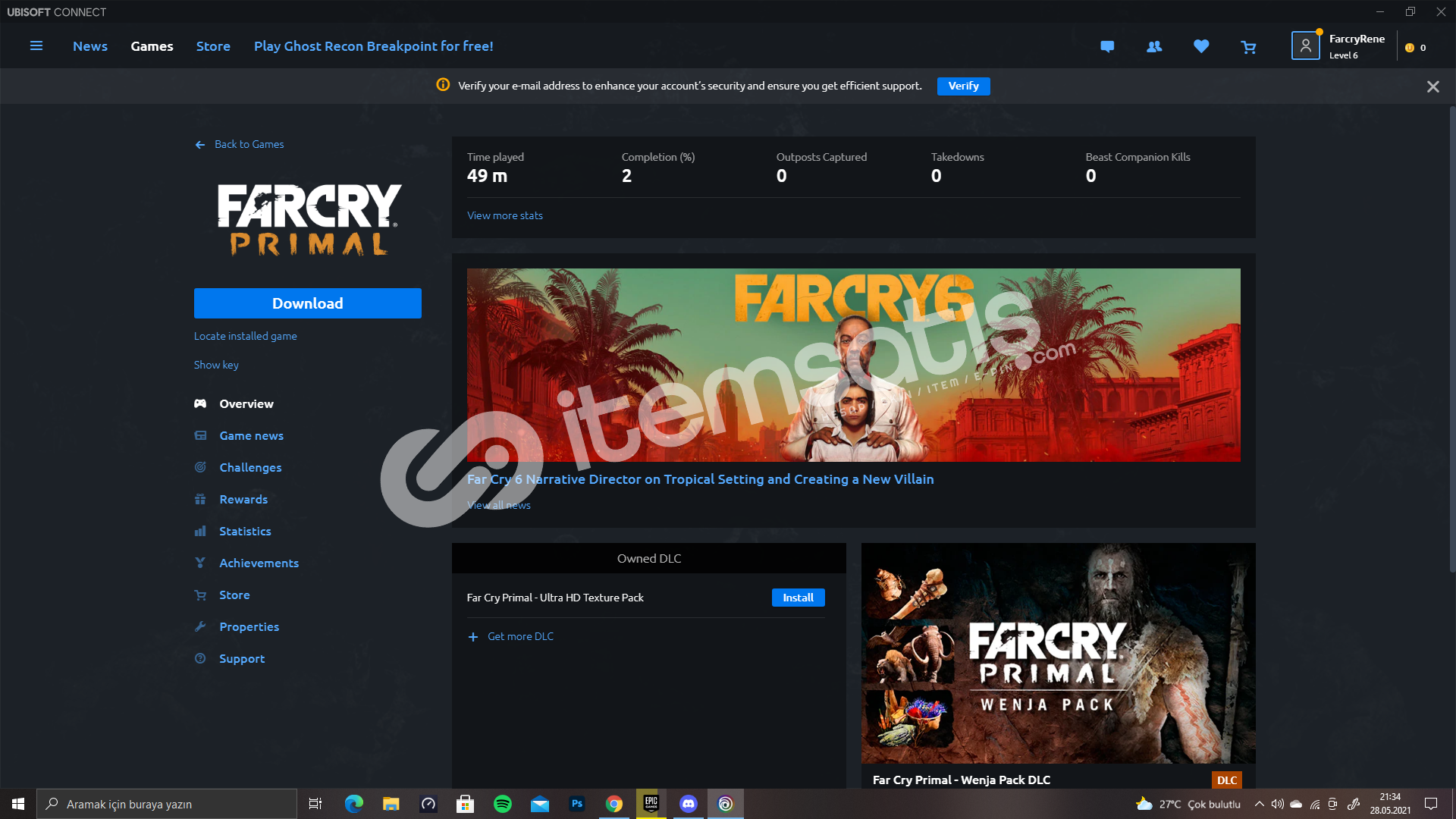
Task: Open Spotify from the taskbar
Action: click(x=502, y=804)
